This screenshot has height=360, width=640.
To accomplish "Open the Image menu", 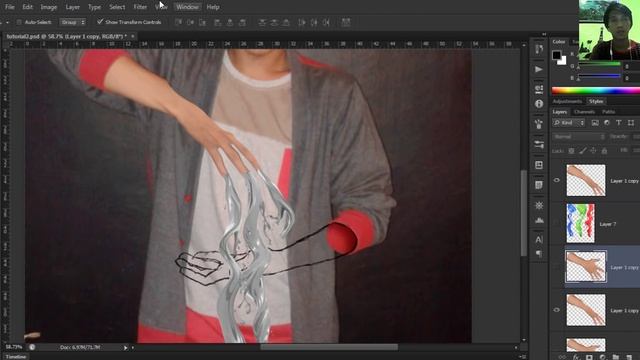I will [49, 7].
